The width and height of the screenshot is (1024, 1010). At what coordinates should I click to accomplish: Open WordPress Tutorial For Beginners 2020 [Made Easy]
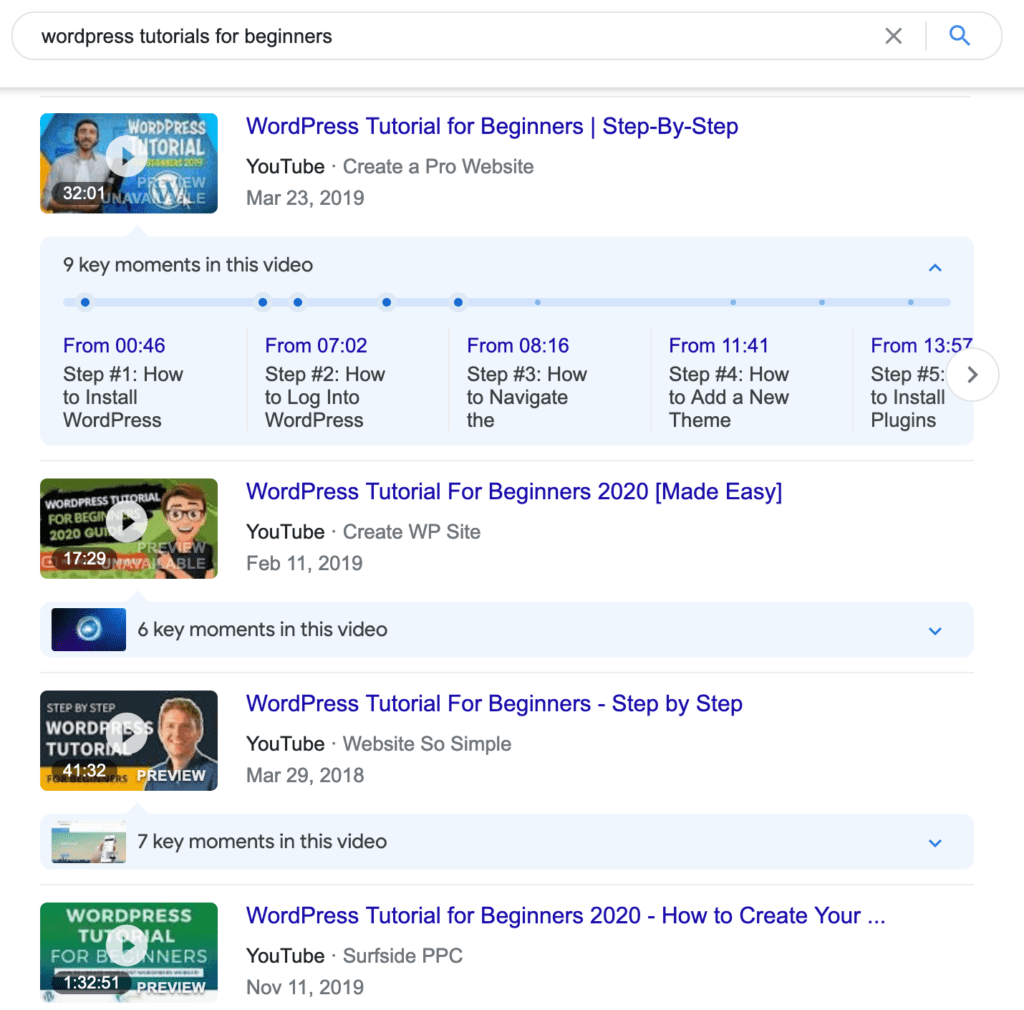point(514,492)
